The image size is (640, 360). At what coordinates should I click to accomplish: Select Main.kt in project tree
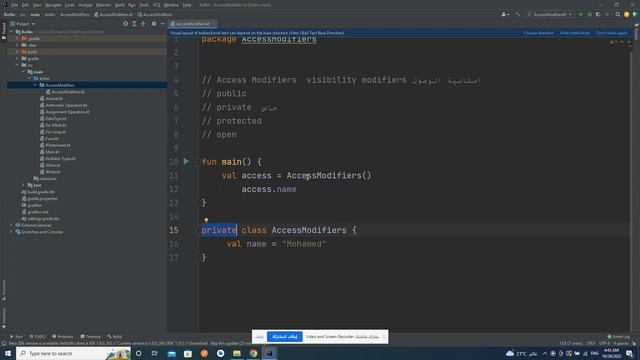click(x=49, y=152)
